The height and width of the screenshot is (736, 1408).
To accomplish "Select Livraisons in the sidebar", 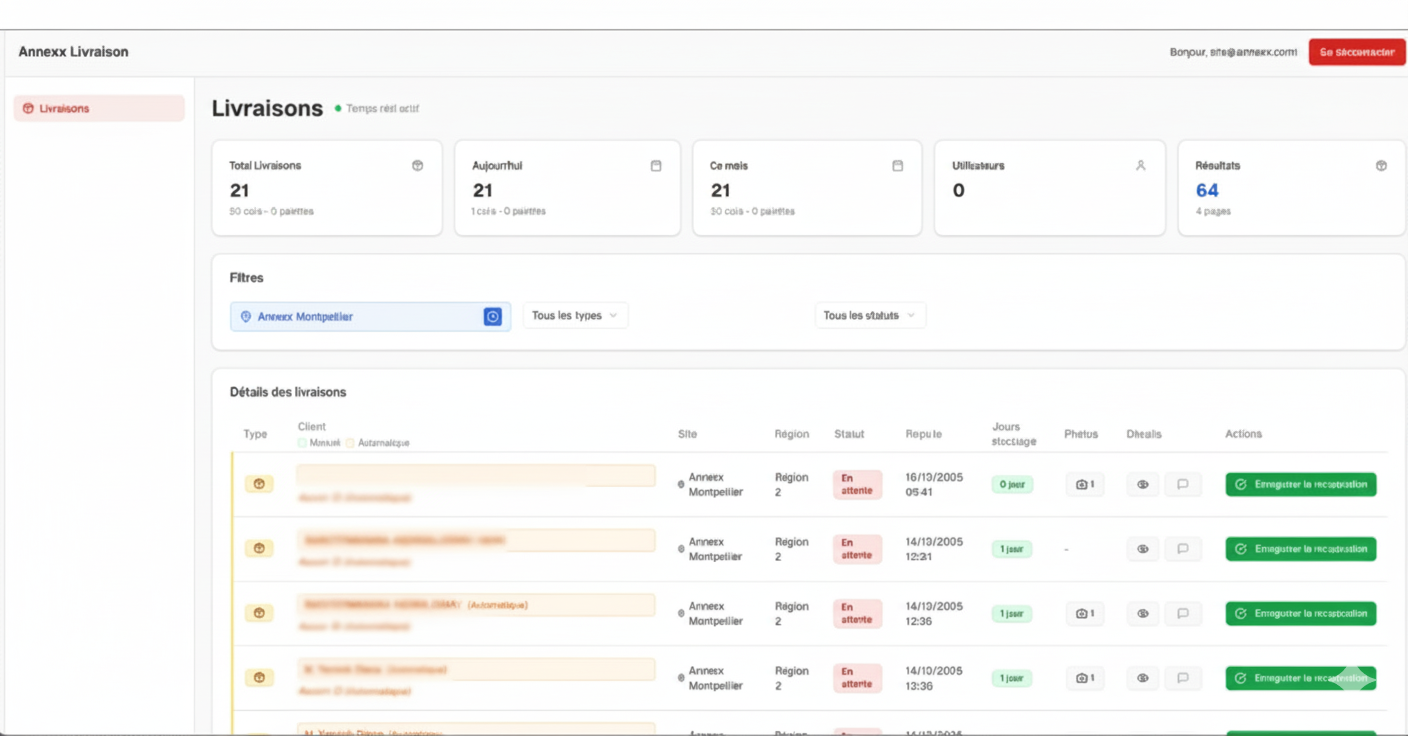I will pos(99,109).
